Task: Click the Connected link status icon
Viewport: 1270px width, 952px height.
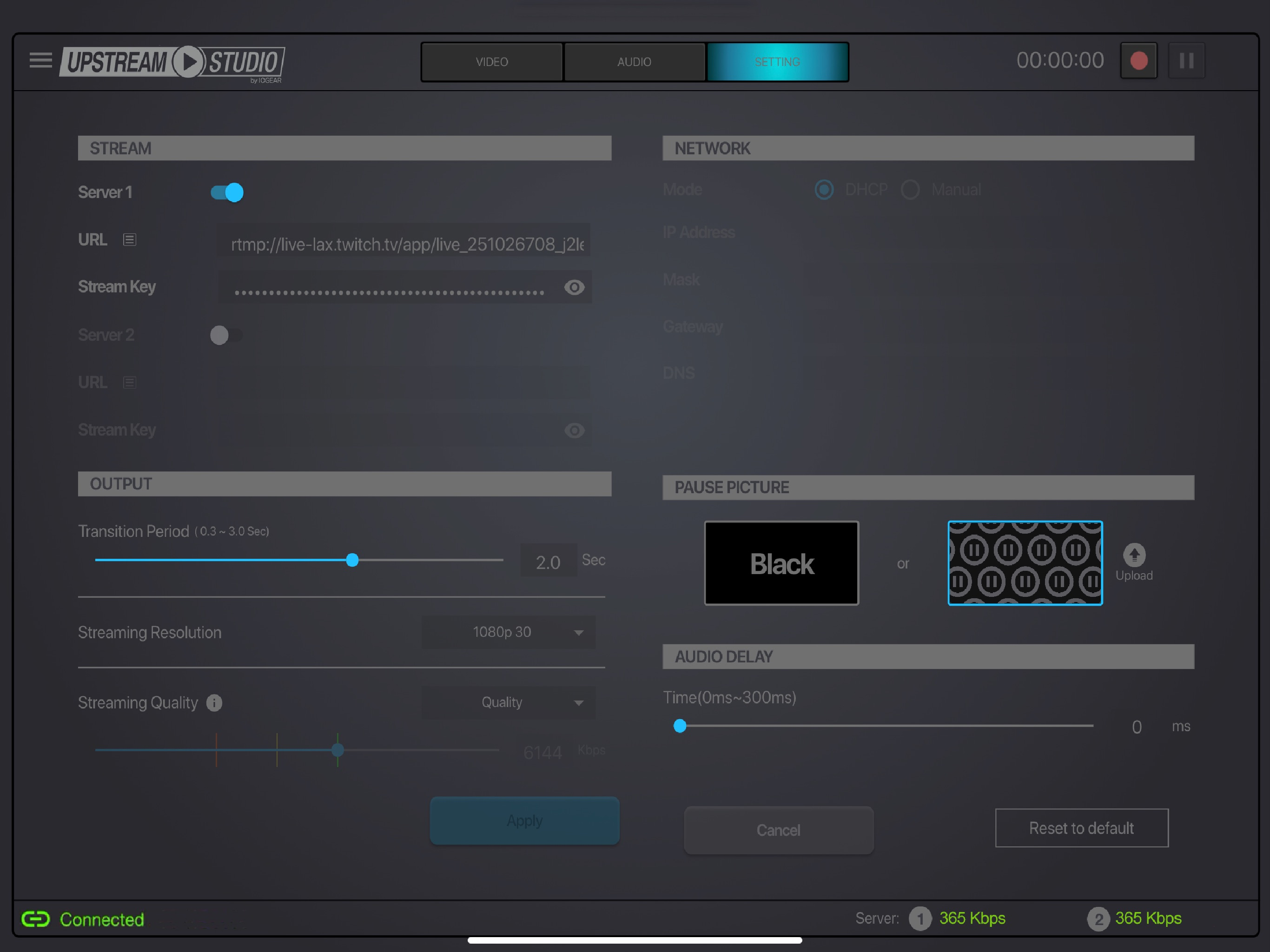Action: pos(36,919)
